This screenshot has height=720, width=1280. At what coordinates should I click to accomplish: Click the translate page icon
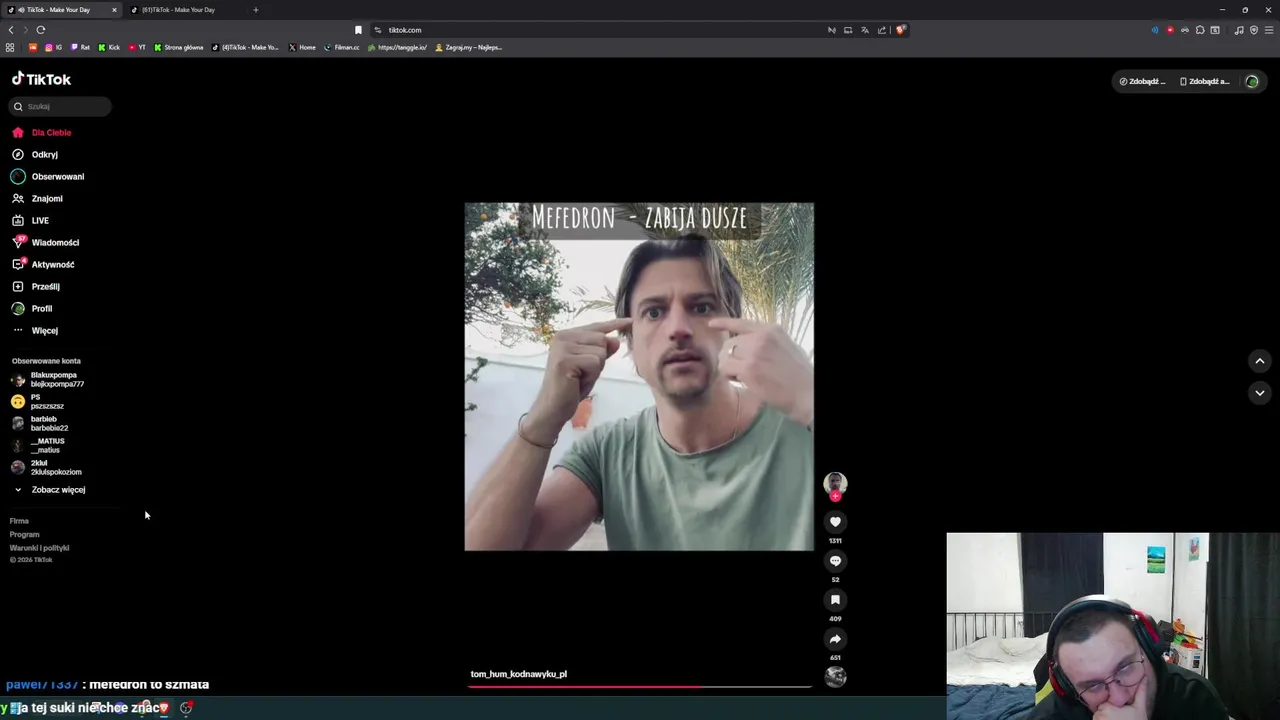click(x=865, y=30)
